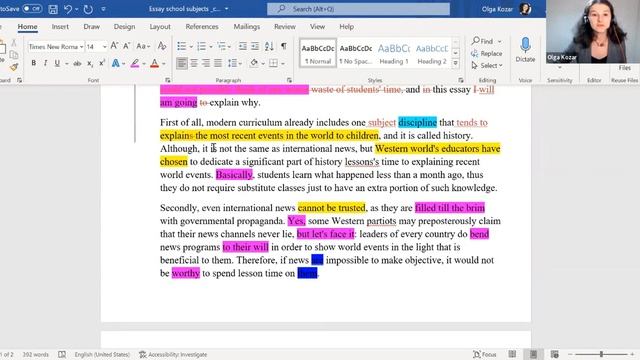Viewport: 640px width, 360px height.
Task: Apply the text highlight color
Action: [x=135, y=63]
